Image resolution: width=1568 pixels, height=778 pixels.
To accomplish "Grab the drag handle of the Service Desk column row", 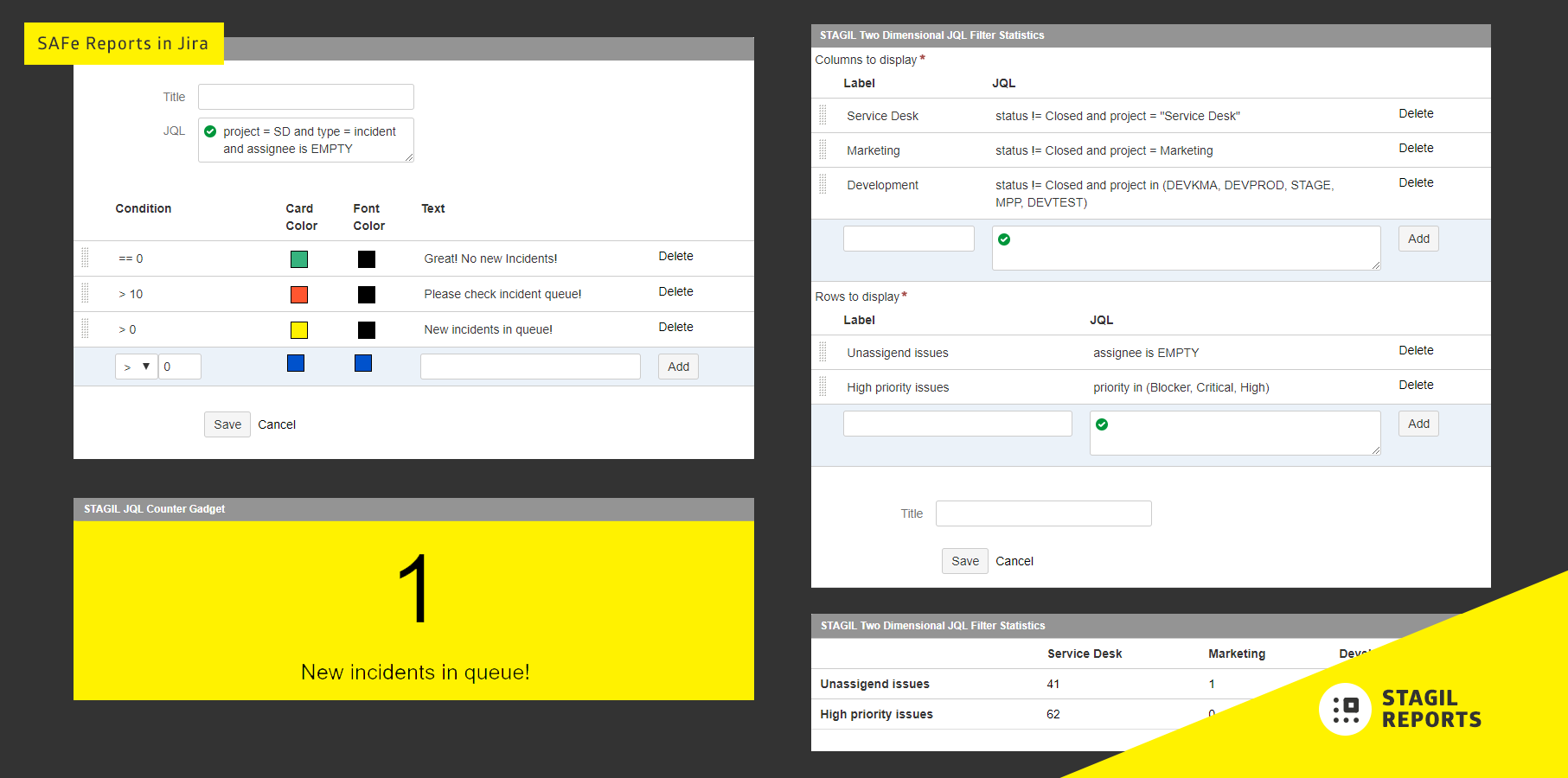I will click(x=822, y=115).
